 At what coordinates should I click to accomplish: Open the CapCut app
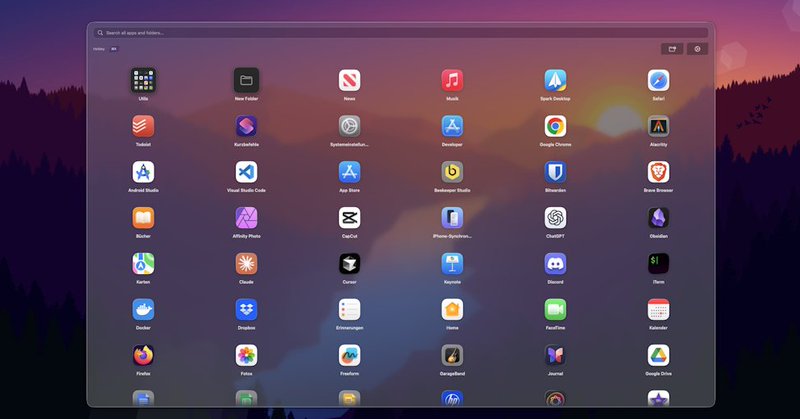pos(349,218)
